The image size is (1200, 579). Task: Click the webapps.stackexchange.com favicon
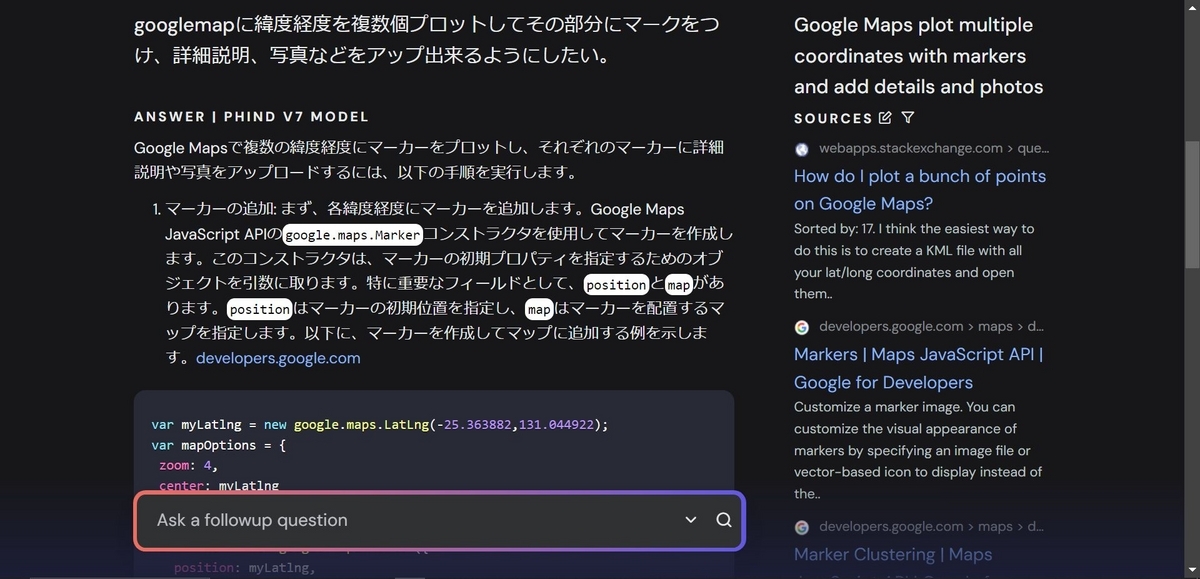pyautogui.click(x=802, y=149)
